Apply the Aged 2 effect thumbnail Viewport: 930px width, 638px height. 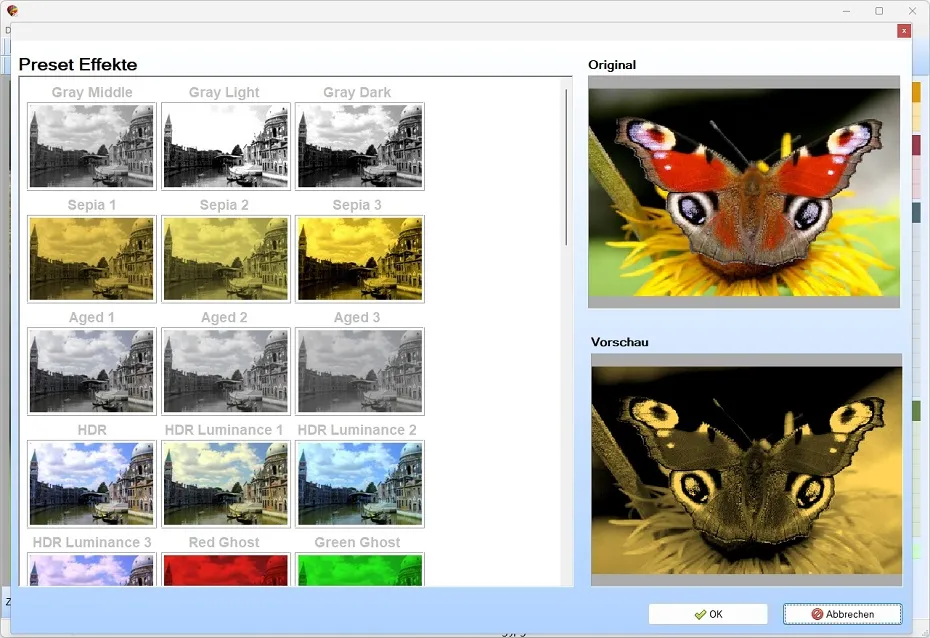coord(226,371)
